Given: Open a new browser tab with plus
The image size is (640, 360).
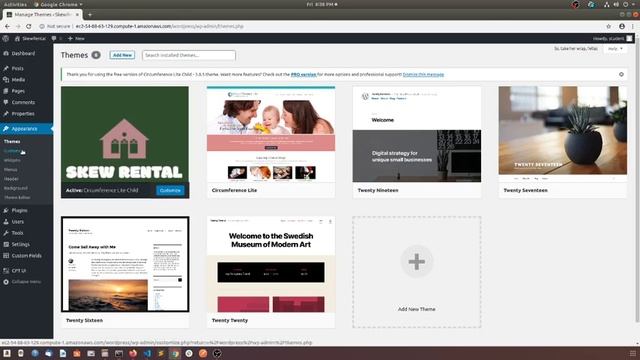Looking at the screenshot, I should pyautogui.click(x=90, y=15).
